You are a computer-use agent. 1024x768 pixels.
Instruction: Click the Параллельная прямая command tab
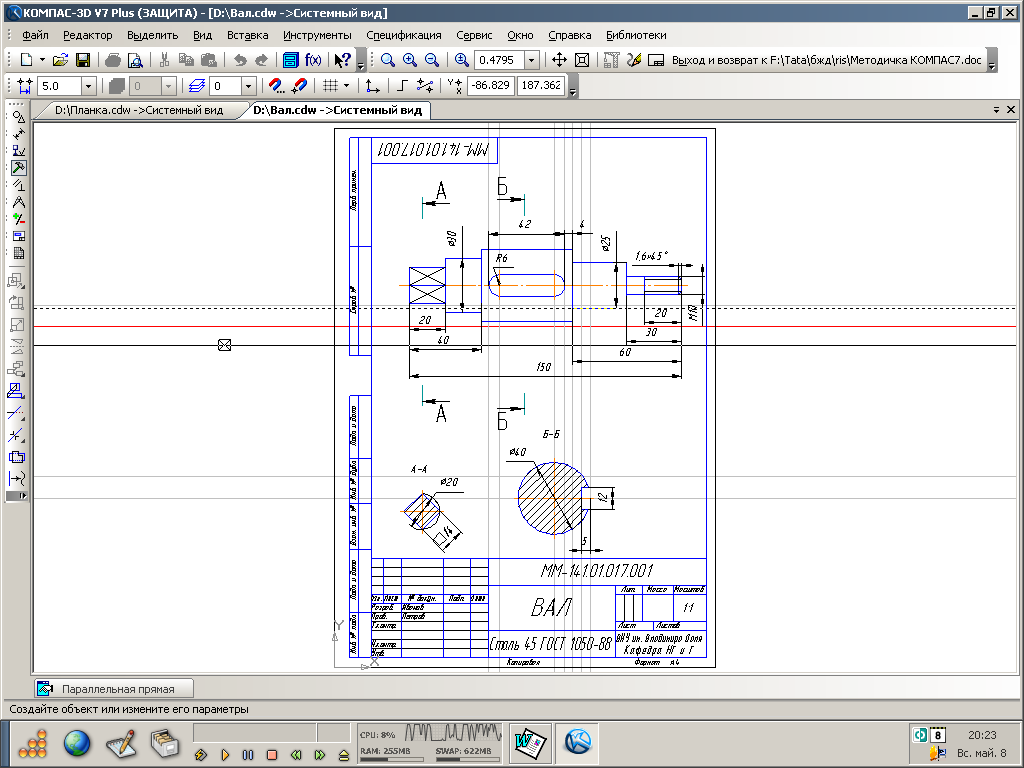tap(115, 689)
